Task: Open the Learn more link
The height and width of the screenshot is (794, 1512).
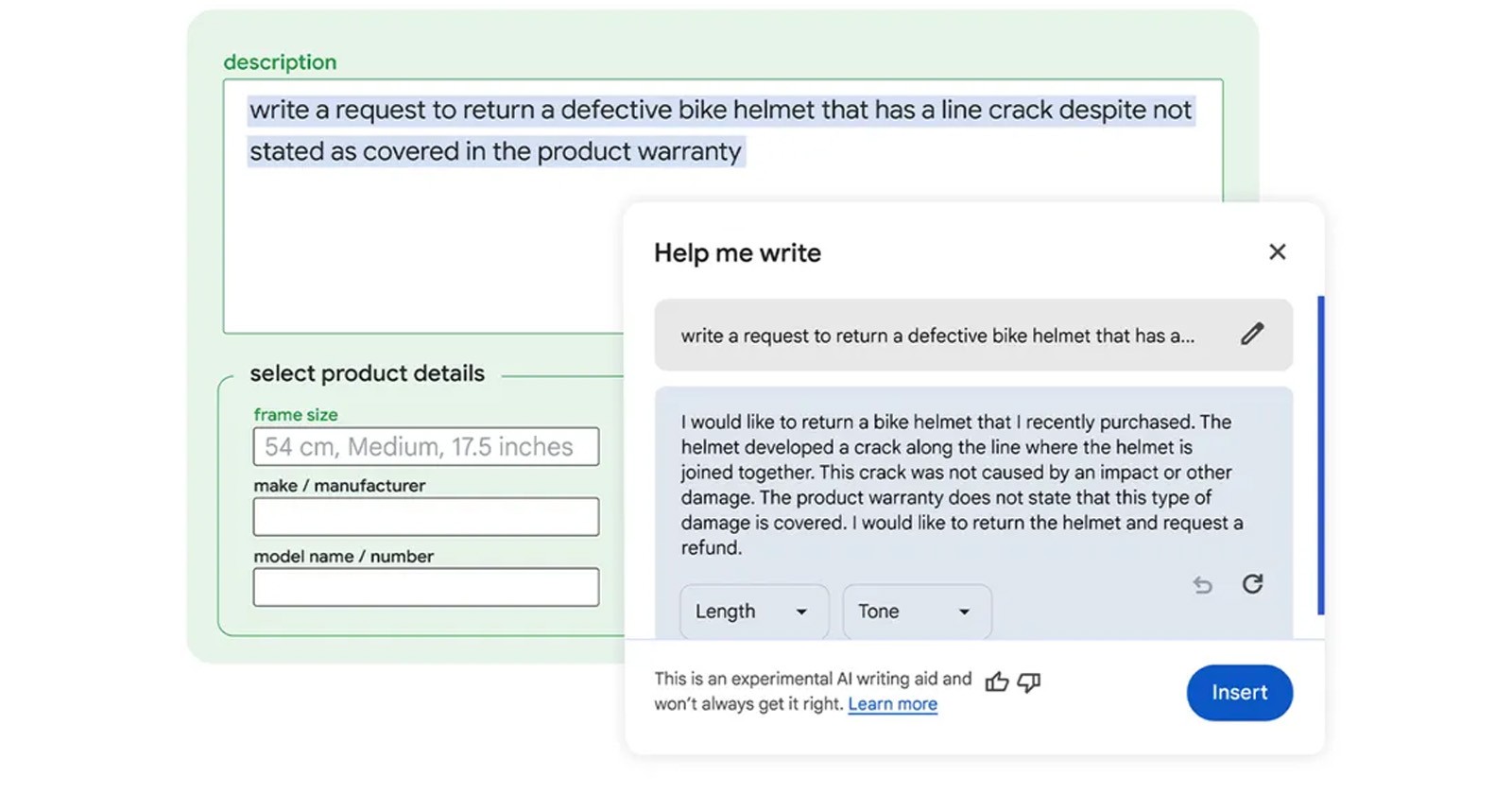Action: coord(892,704)
